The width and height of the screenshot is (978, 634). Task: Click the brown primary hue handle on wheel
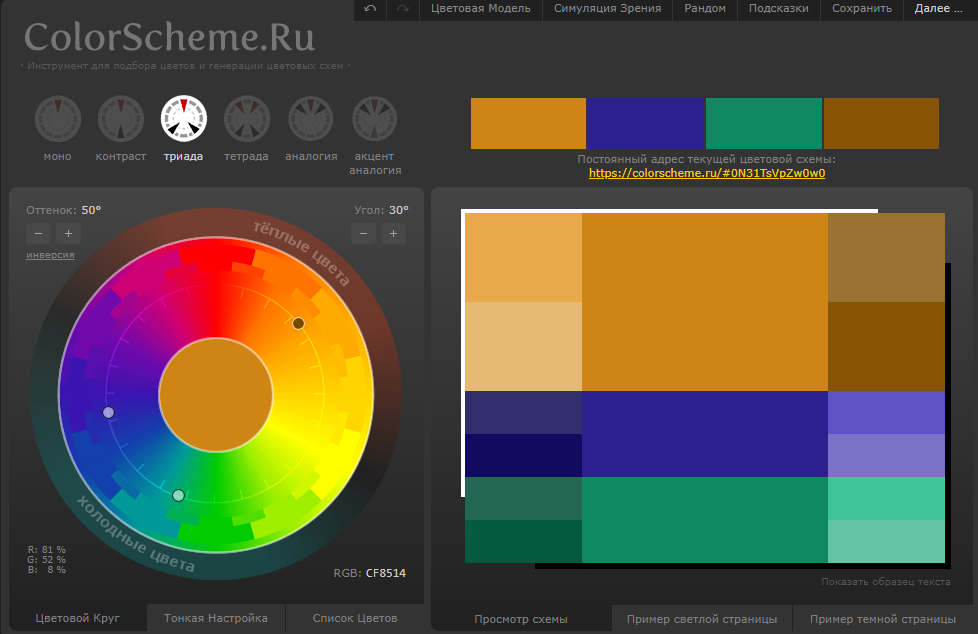(x=298, y=323)
